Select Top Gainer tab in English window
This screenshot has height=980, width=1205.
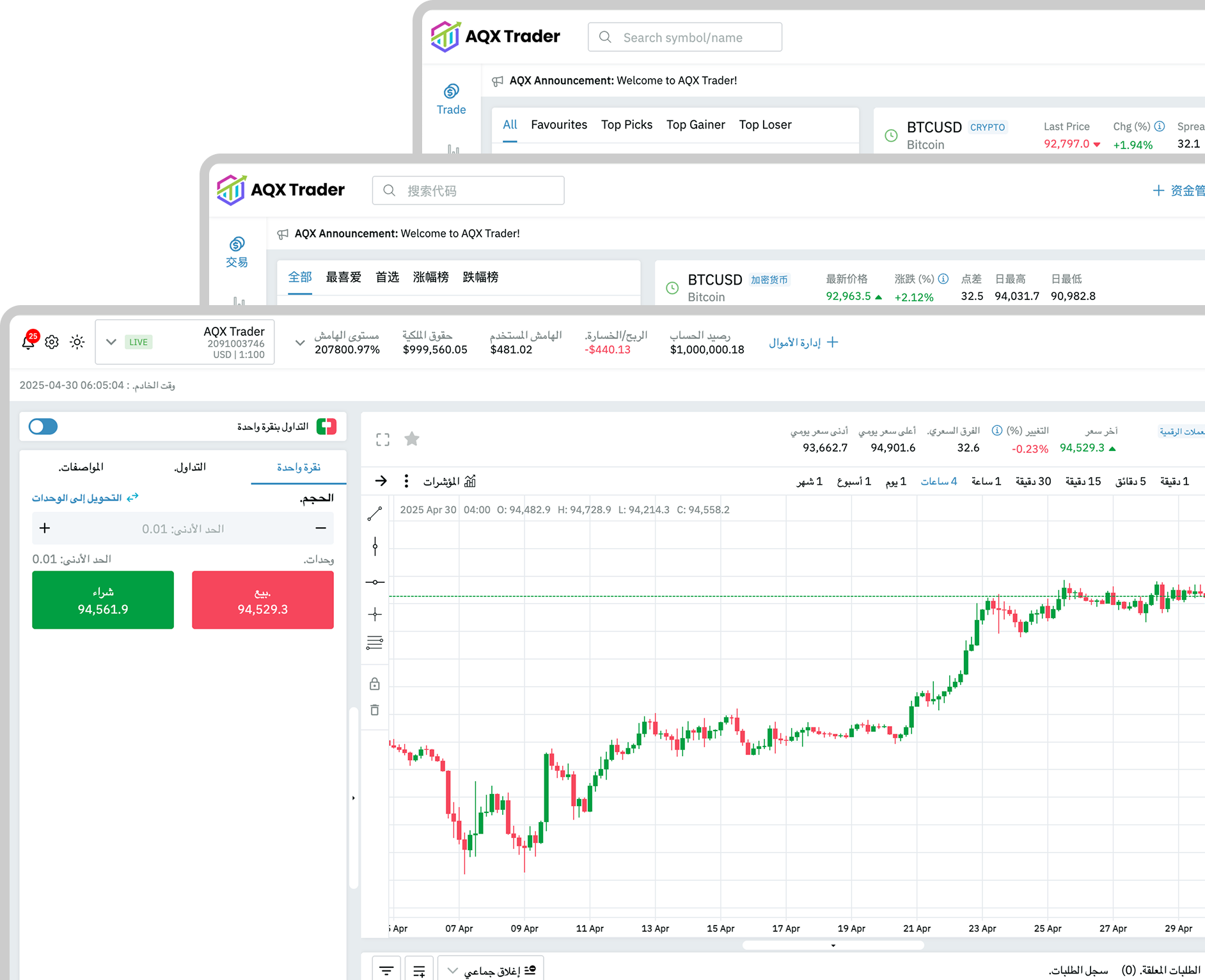pyautogui.click(x=696, y=125)
